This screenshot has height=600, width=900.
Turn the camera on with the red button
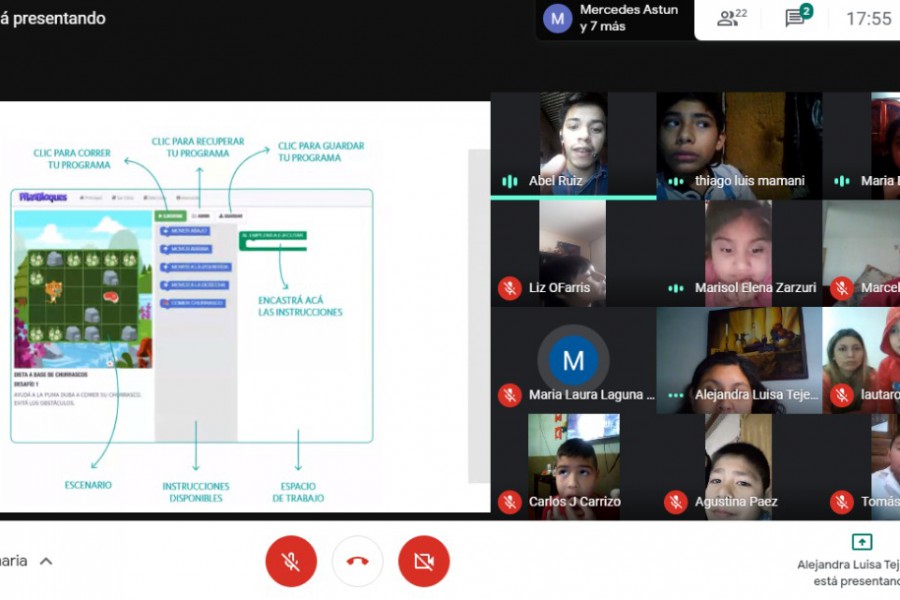(x=424, y=561)
